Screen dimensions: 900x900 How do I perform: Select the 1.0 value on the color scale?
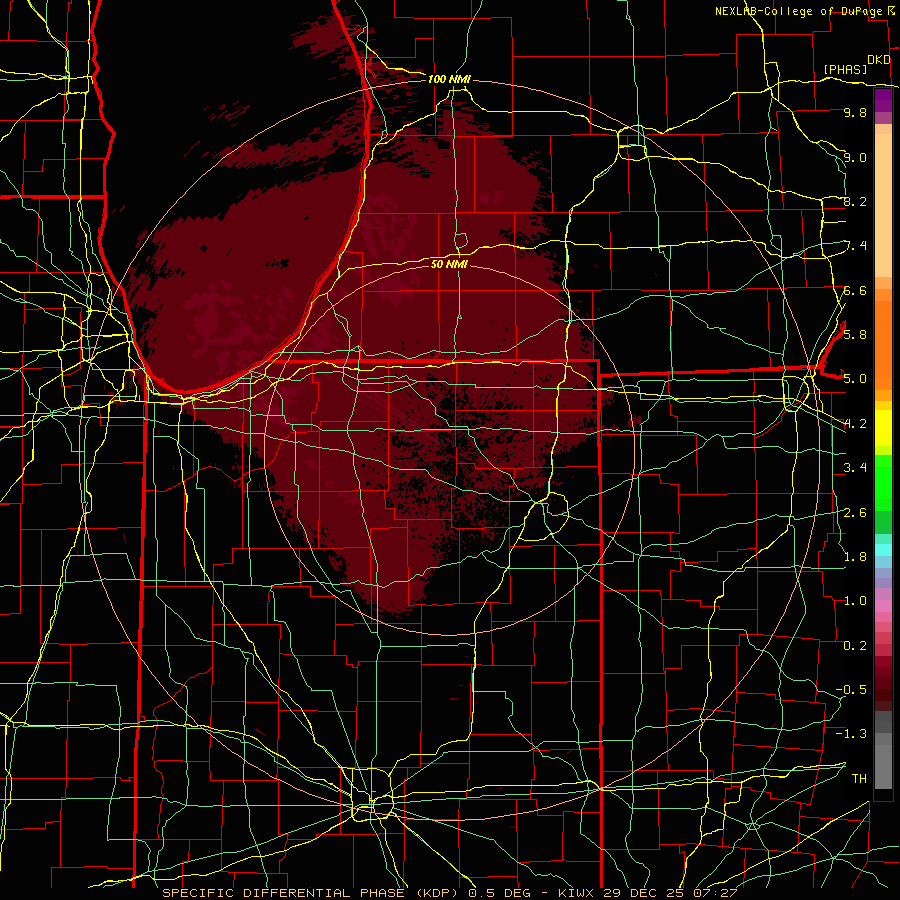(x=855, y=601)
